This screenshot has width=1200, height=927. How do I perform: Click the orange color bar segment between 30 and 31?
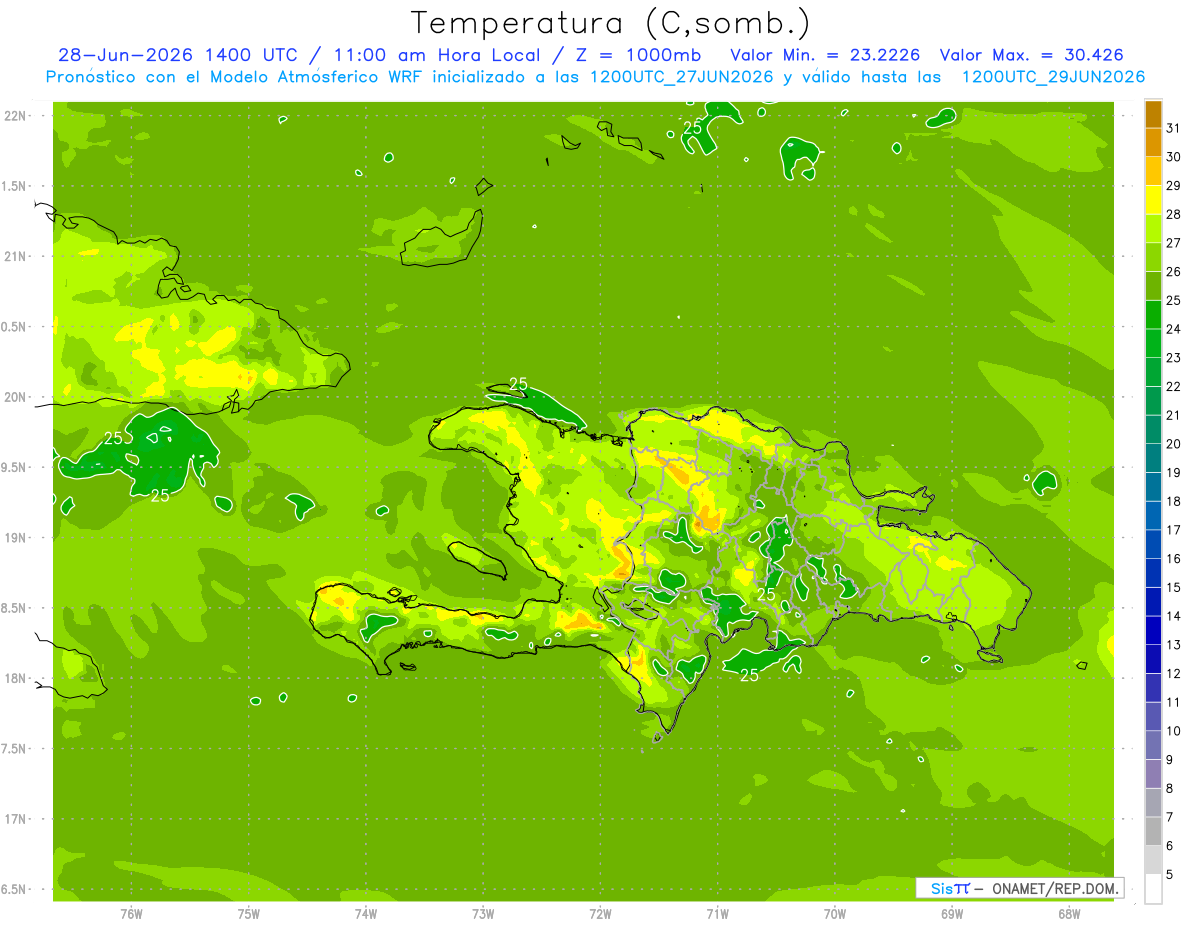click(1153, 143)
